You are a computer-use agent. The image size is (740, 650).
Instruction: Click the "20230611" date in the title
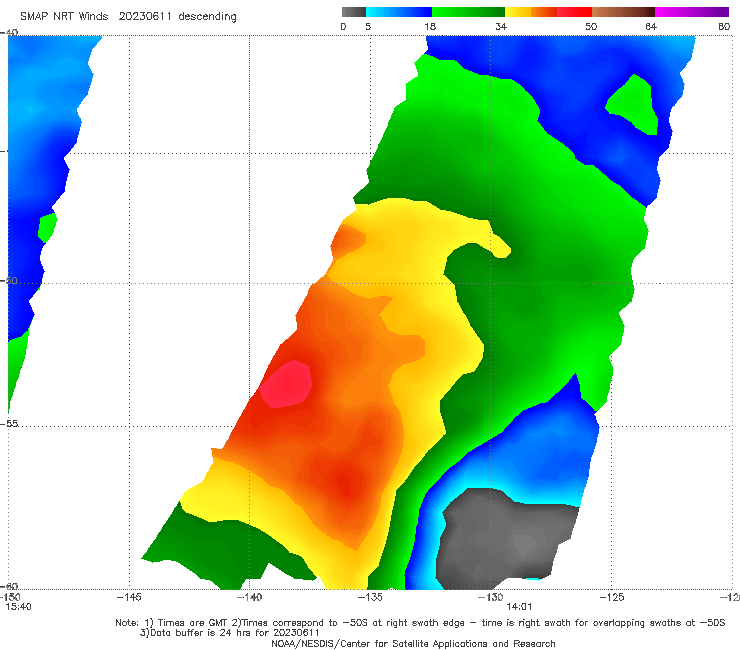144,16
